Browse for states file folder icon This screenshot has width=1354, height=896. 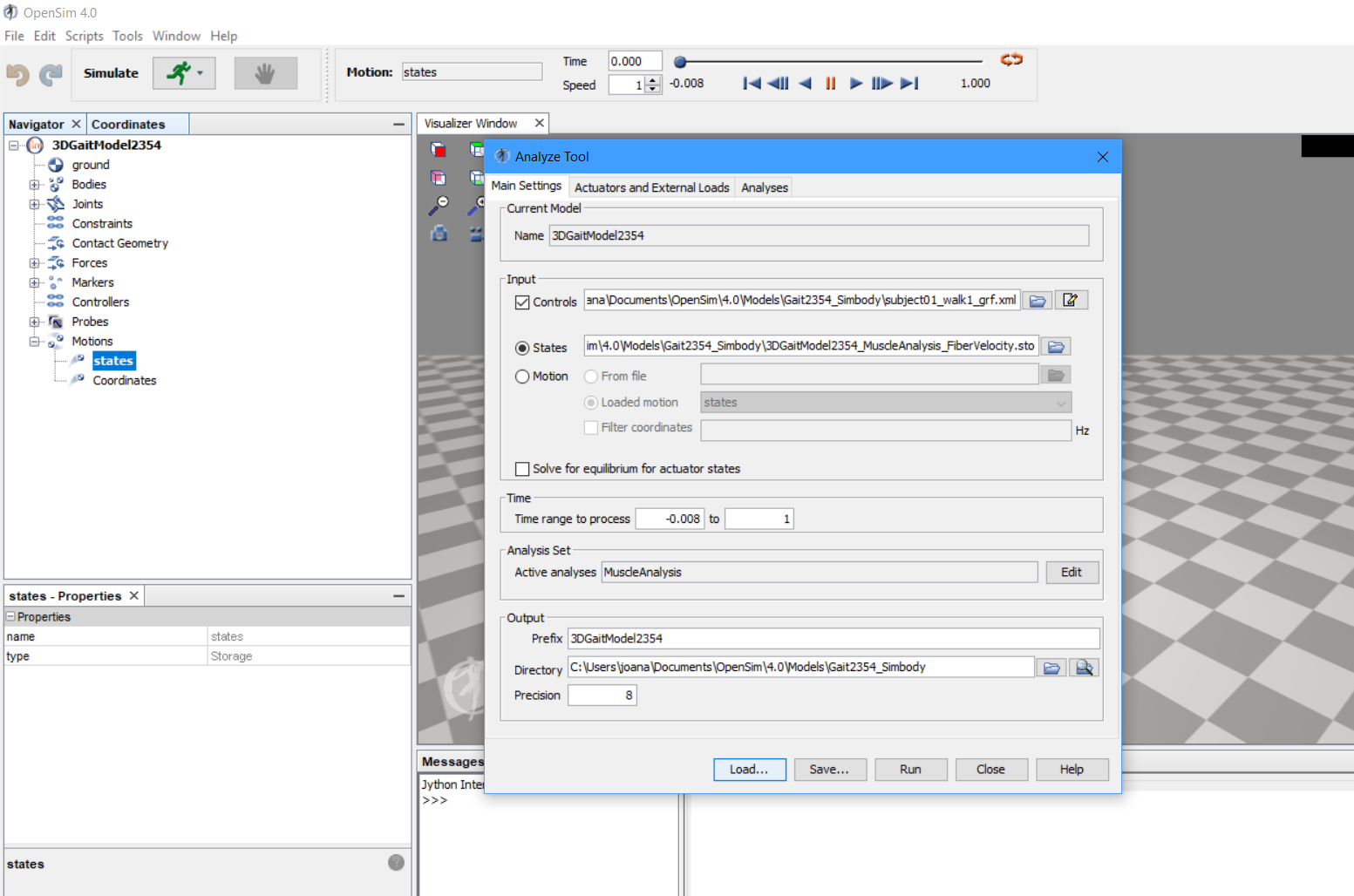click(1056, 347)
